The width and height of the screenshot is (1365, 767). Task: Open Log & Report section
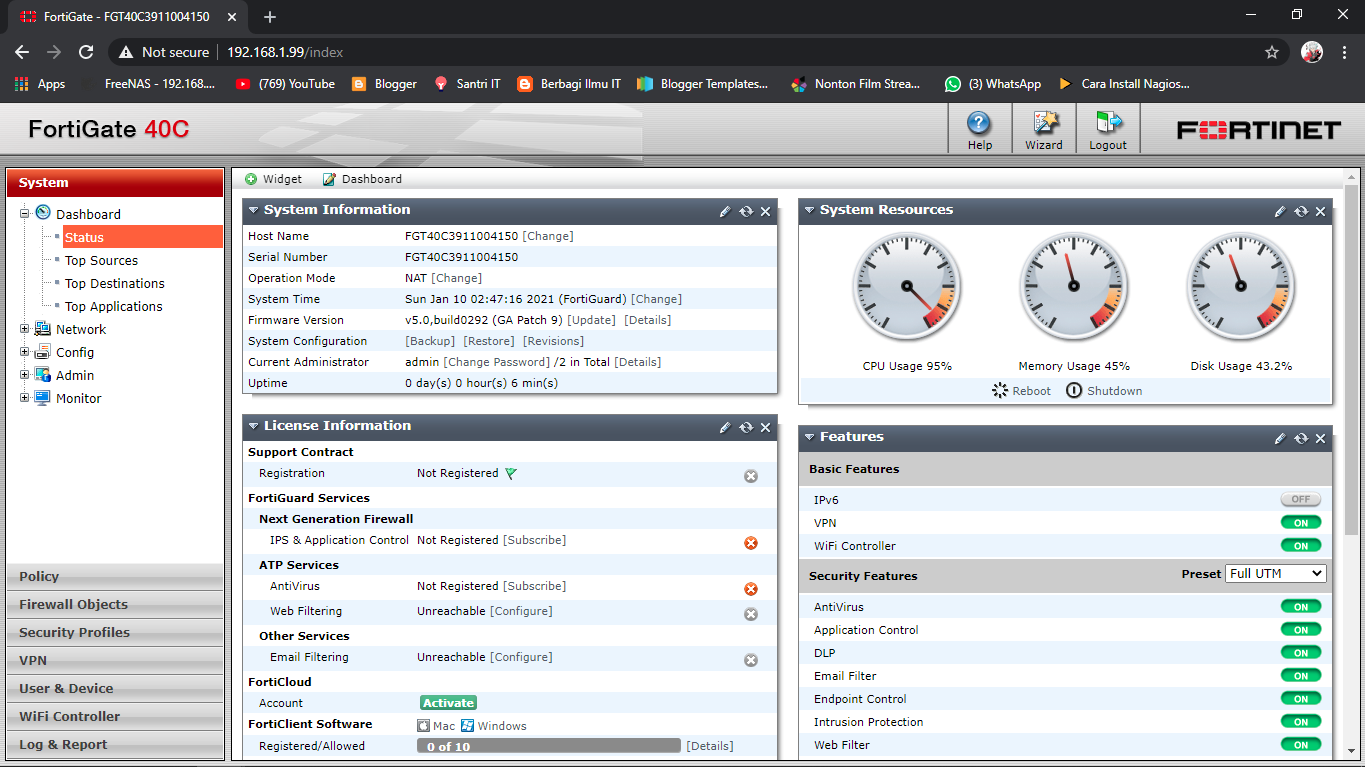point(115,744)
